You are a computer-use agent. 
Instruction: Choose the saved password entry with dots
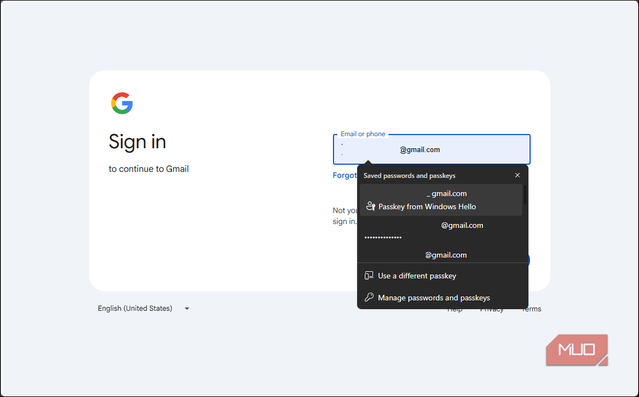[441, 231]
